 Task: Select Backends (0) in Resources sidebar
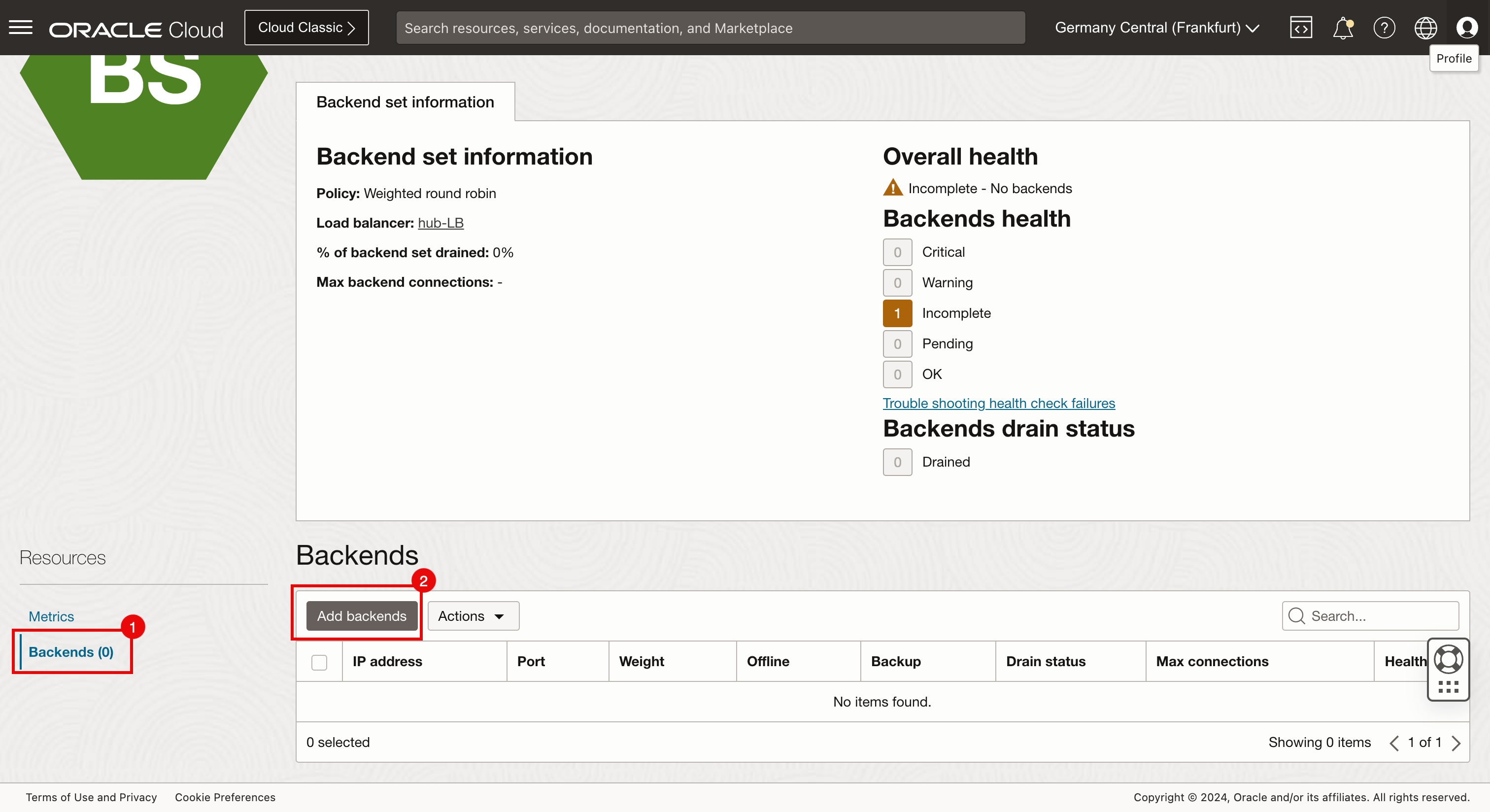pyautogui.click(x=71, y=652)
